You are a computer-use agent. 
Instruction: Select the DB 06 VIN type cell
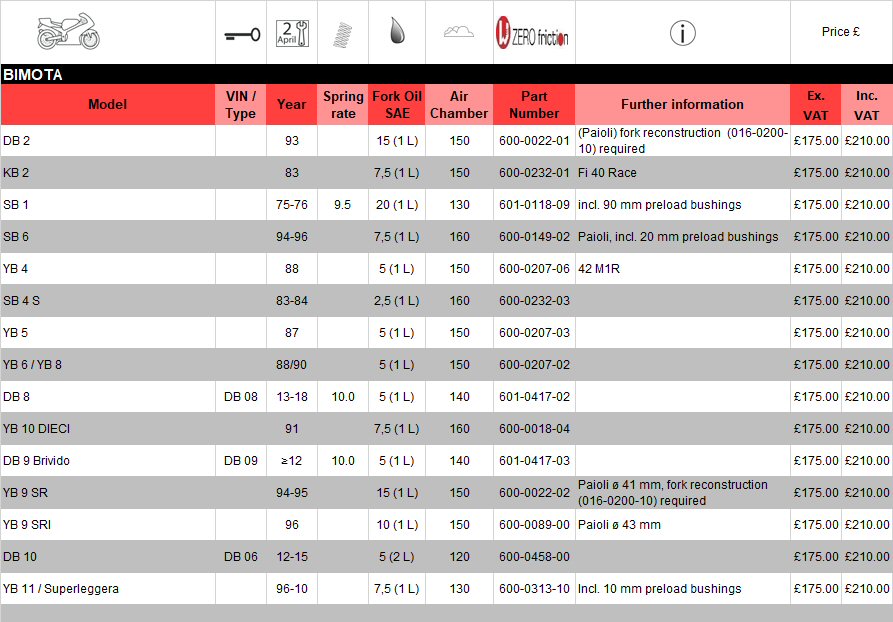(241, 557)
